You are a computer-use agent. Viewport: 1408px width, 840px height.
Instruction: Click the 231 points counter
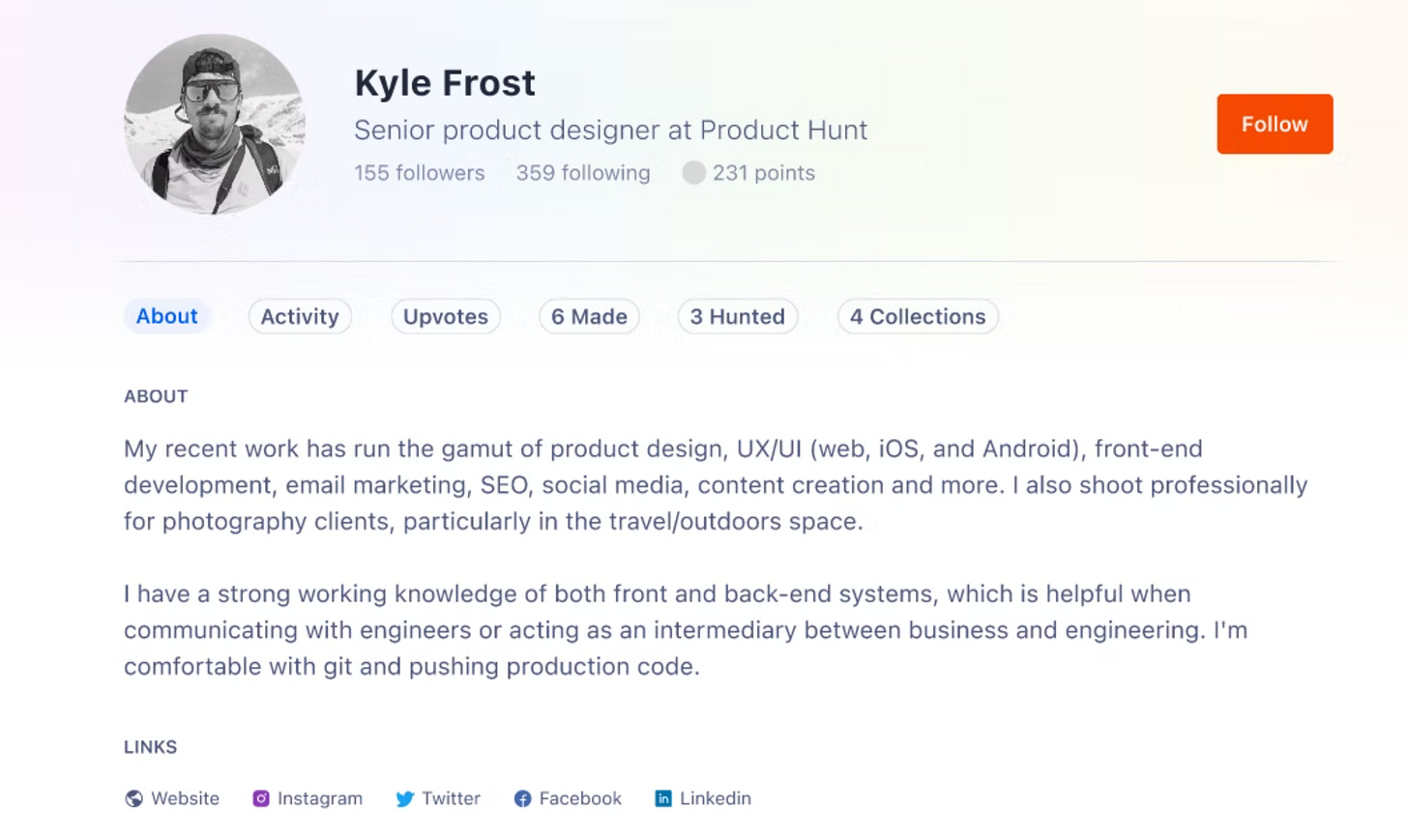coord(763,172)
